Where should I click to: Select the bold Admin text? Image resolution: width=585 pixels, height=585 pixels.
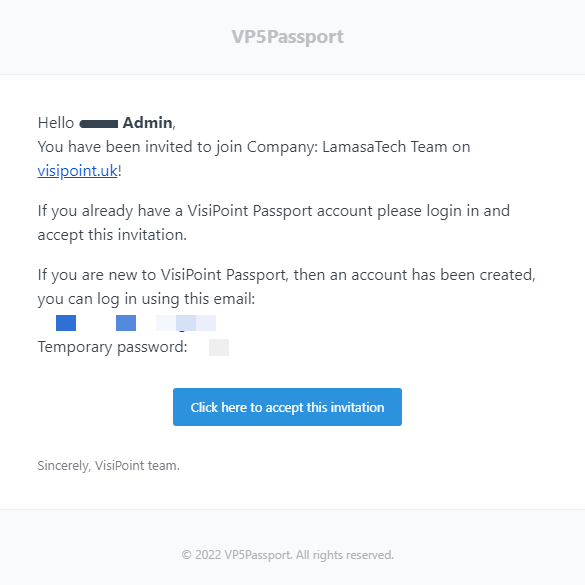pos(147,123)
